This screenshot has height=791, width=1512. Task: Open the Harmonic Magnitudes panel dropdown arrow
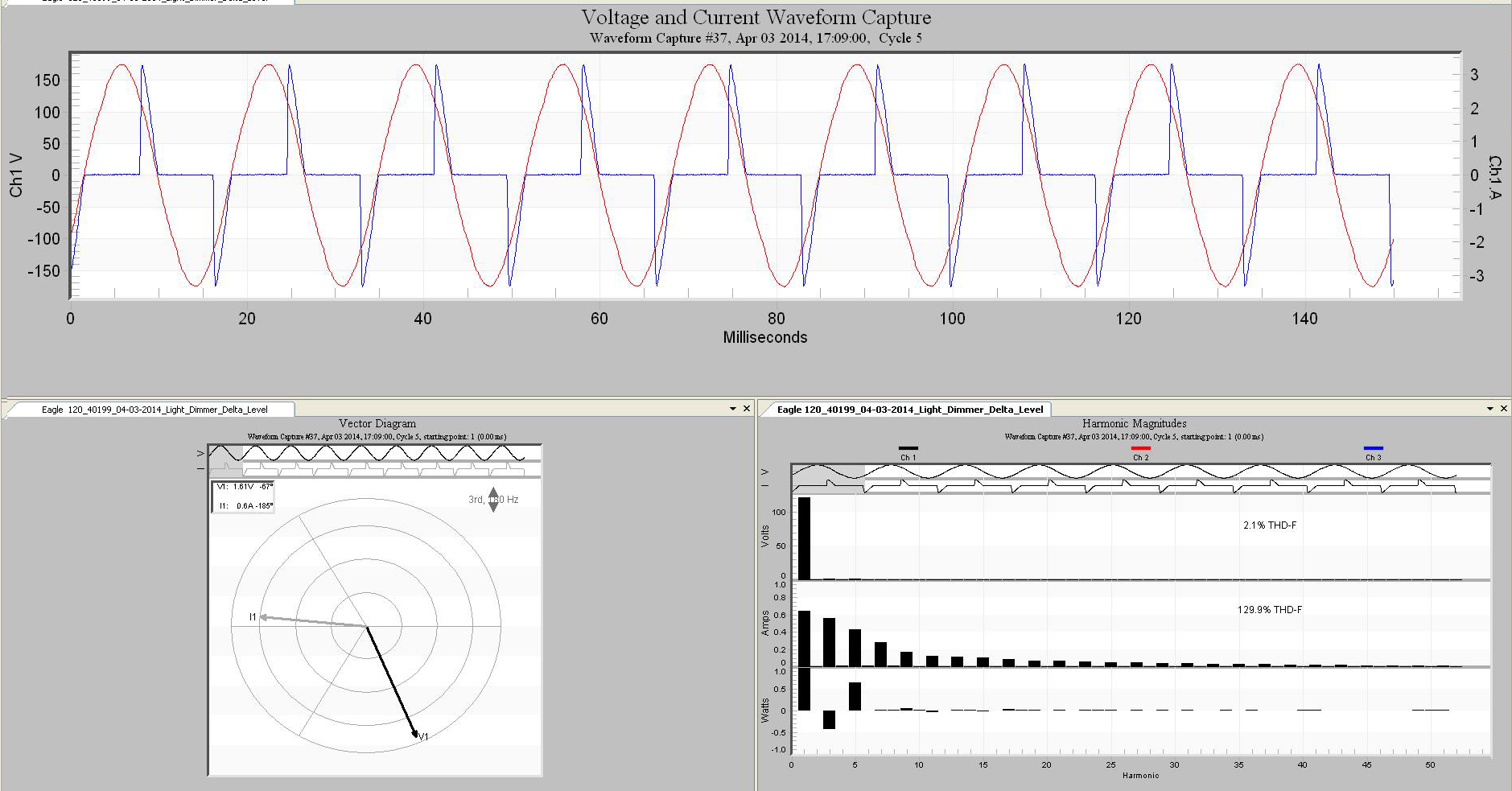(x=1492, y=409)
